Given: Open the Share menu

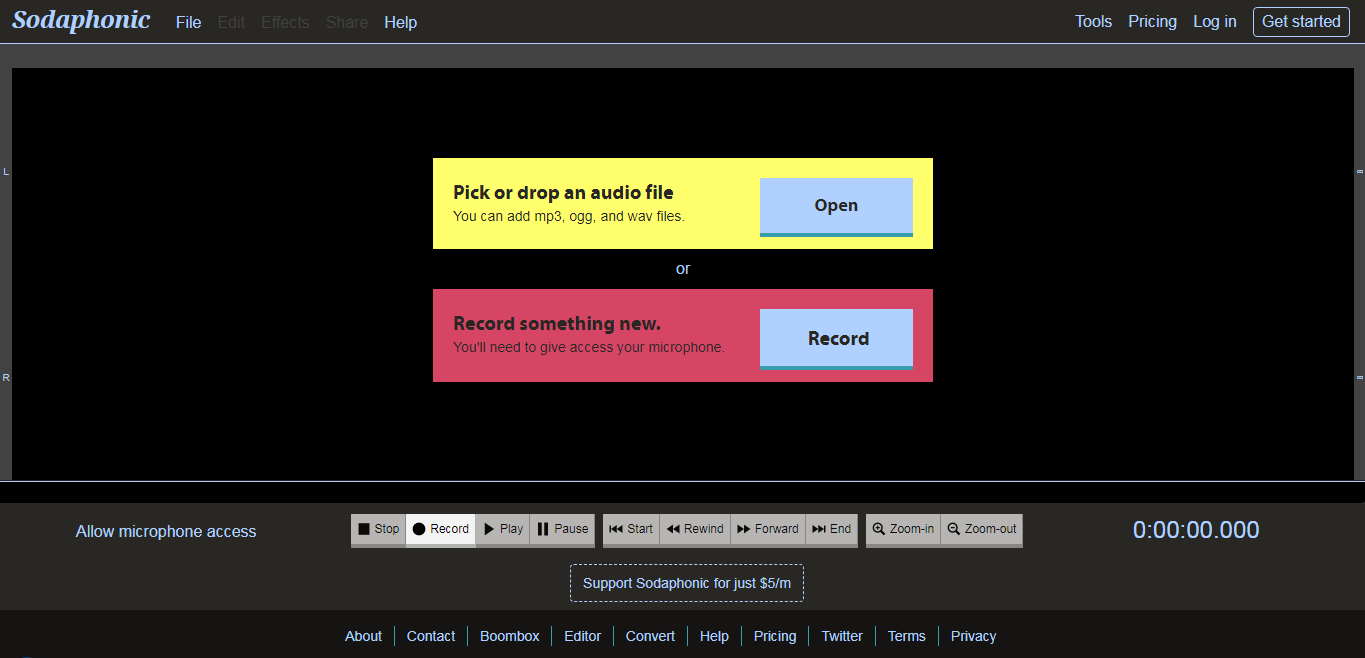Looking at the screenshot, I should pos(347,22).
